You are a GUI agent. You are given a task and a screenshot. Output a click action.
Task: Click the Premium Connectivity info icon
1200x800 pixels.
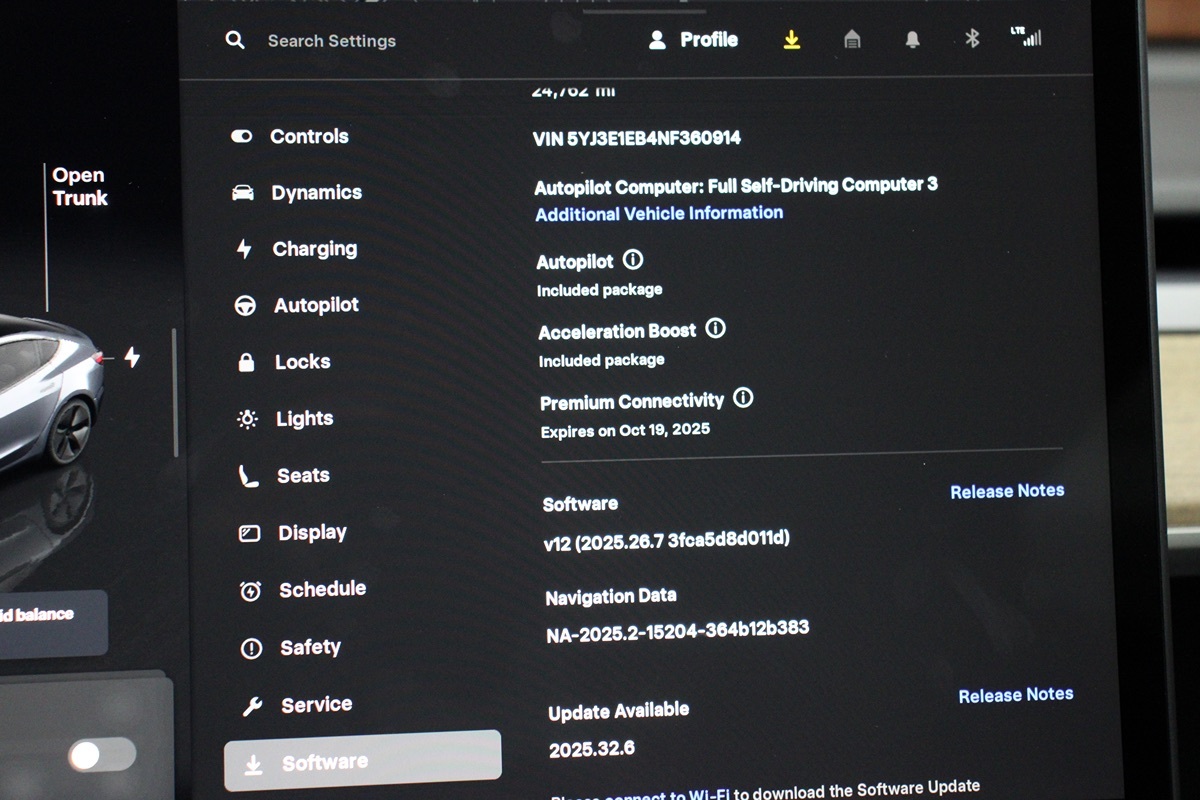coord(743,398)
